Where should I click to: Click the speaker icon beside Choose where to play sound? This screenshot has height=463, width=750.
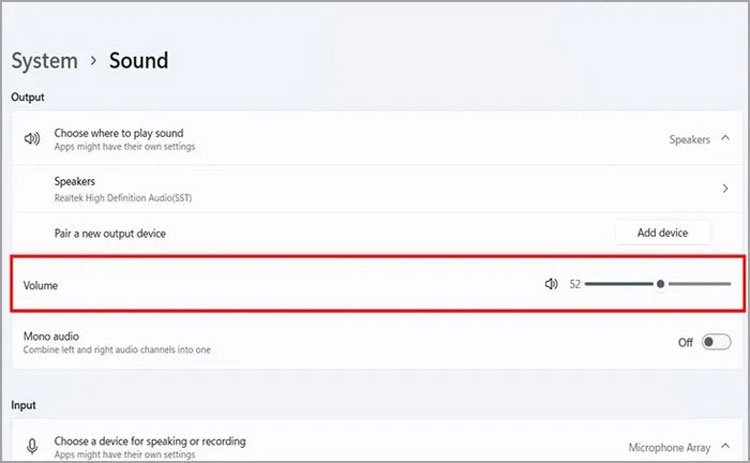(32, 139)
